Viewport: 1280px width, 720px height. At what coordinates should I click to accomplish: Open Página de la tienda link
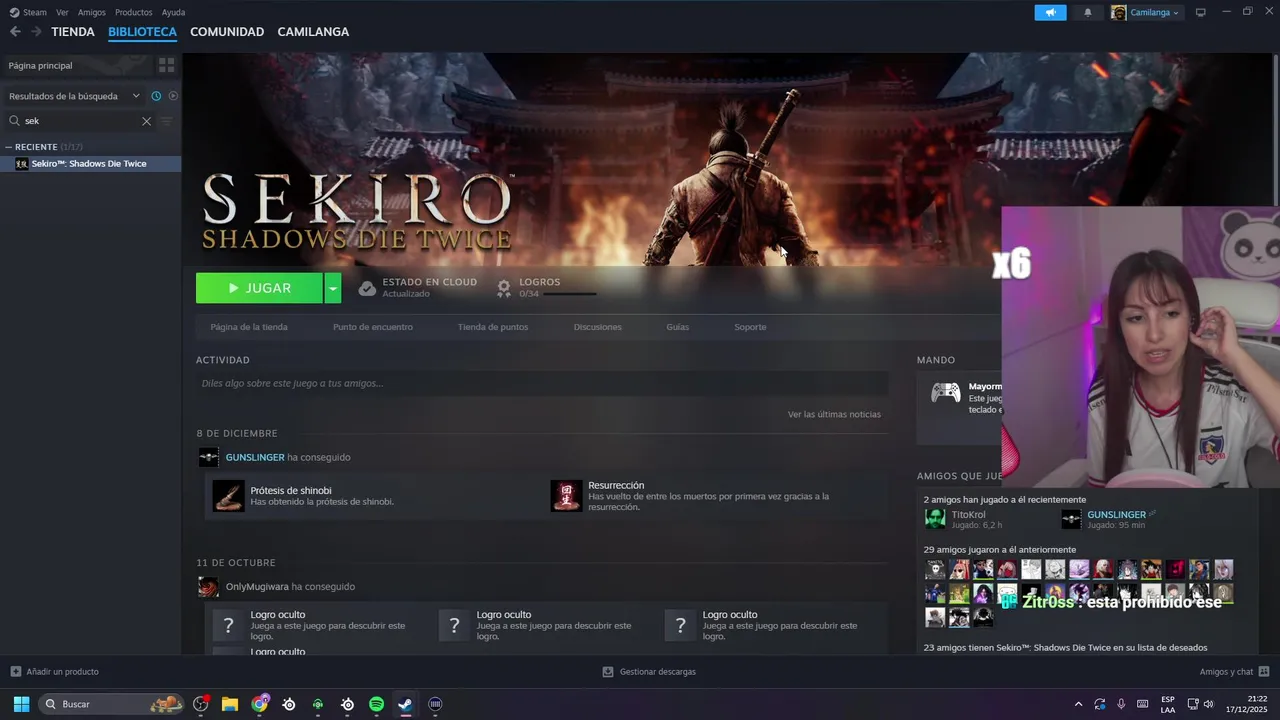[249, 327]
